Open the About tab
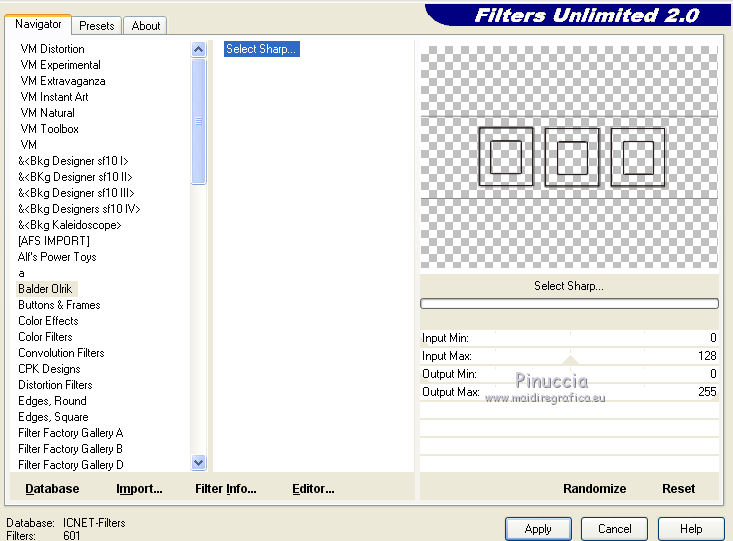Screen dimensions: 733x541 coord(145,26)
